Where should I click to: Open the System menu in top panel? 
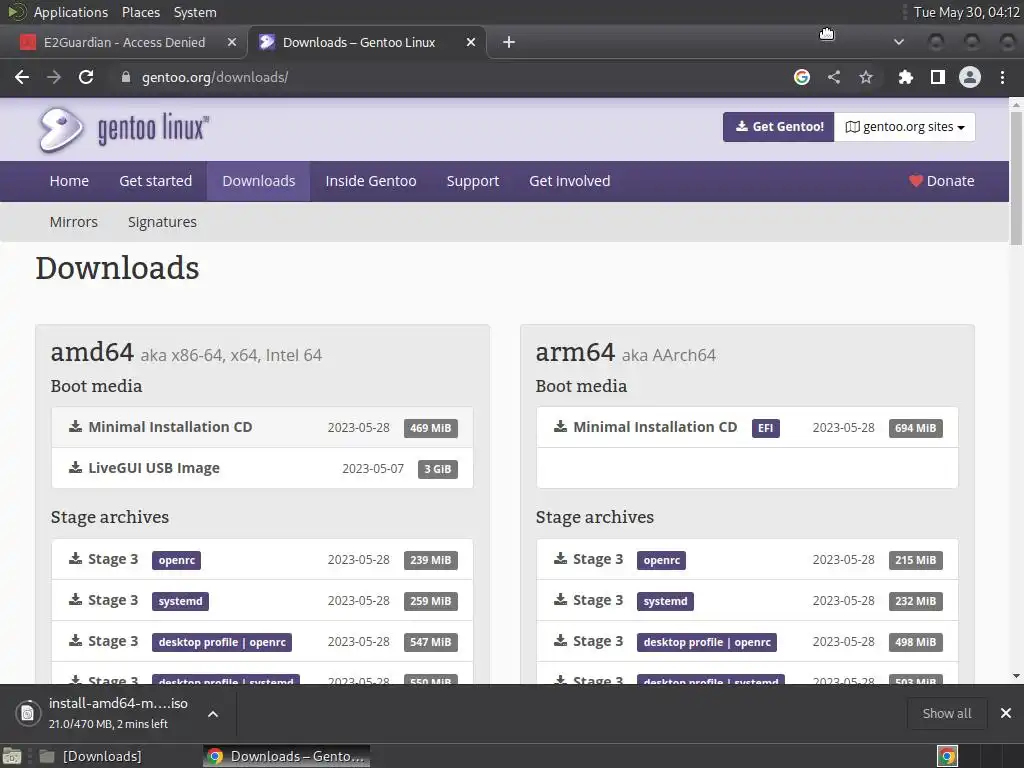pos(195,12)
